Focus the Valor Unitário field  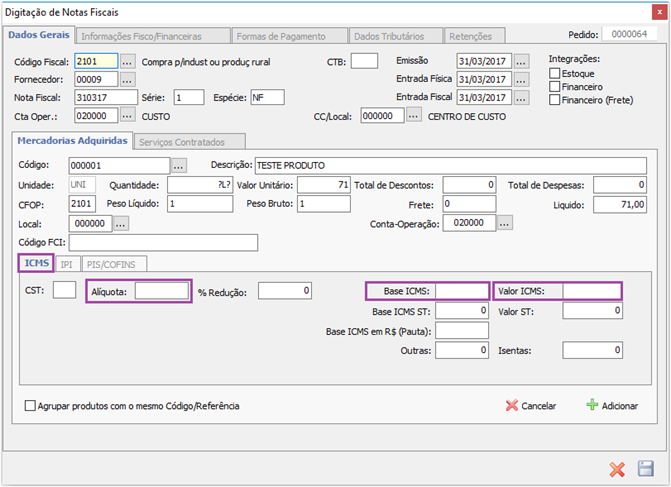pos(324,185)
